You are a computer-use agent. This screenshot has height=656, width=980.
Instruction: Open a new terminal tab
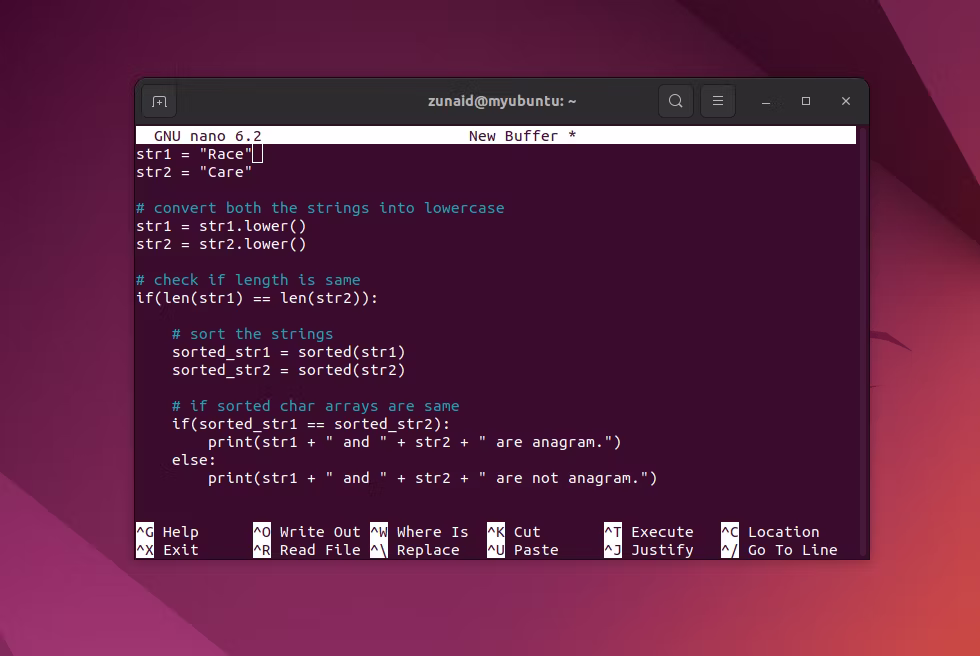pos(158,101)
